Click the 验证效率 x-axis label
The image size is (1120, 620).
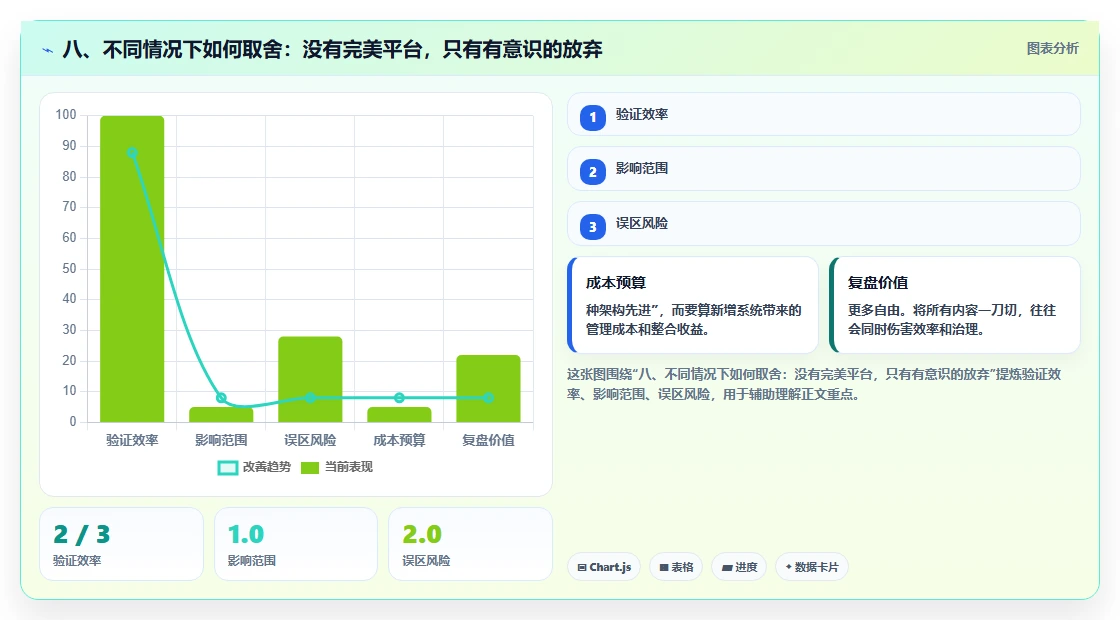132,441
